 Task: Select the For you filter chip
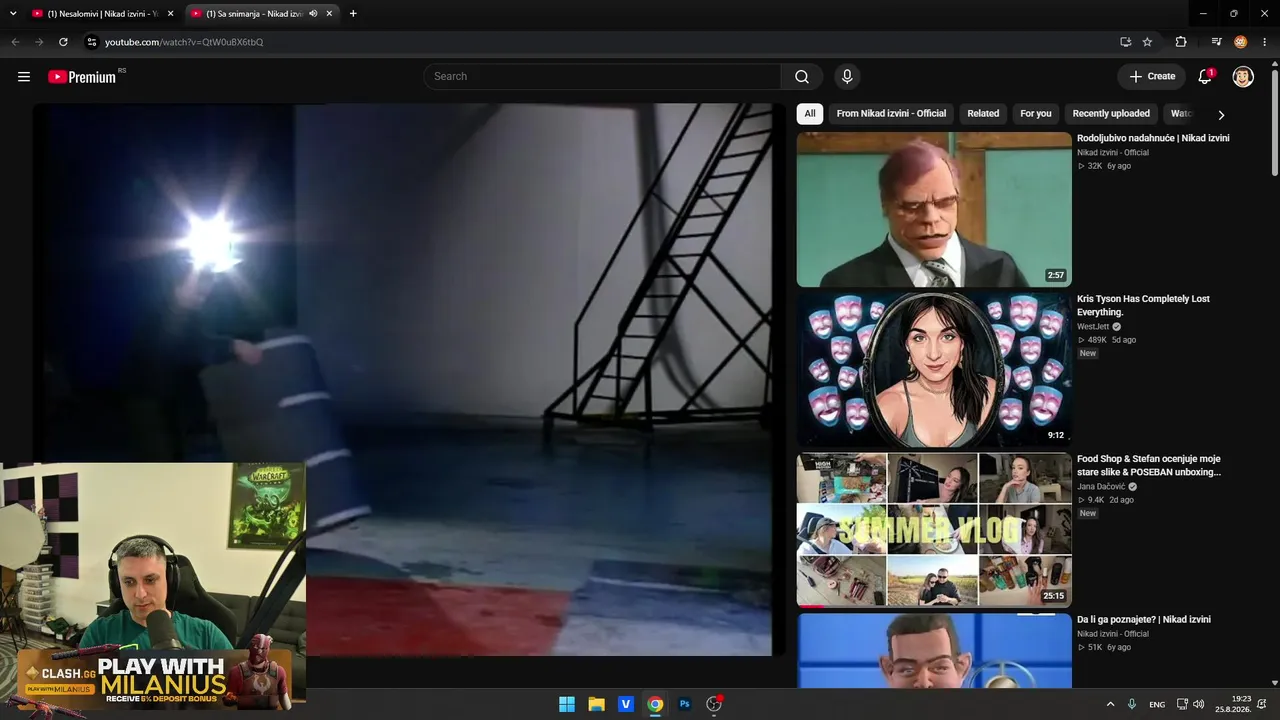[1036, 114]
